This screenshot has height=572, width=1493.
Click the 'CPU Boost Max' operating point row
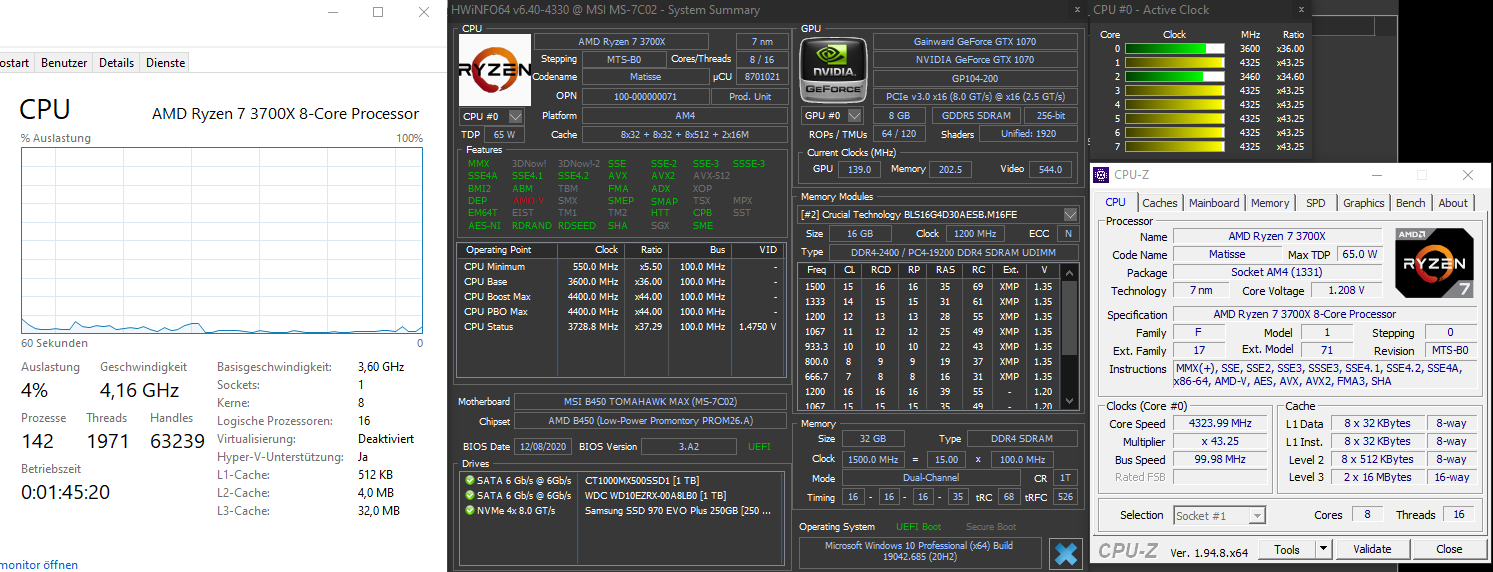(x=620, y=297)
